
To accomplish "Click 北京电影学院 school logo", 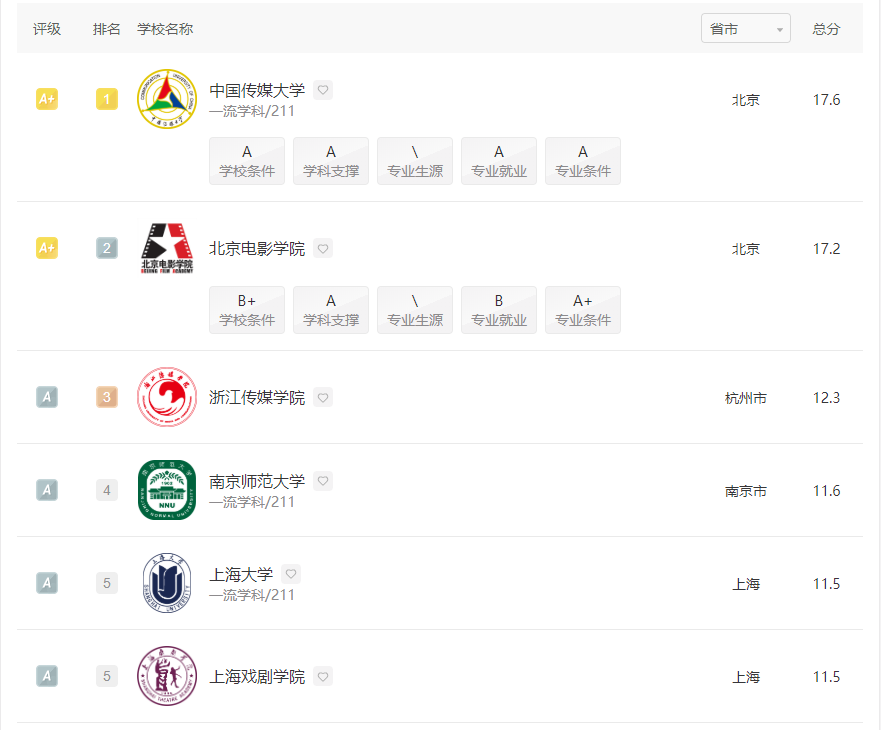I will click(x=167, y=248).
